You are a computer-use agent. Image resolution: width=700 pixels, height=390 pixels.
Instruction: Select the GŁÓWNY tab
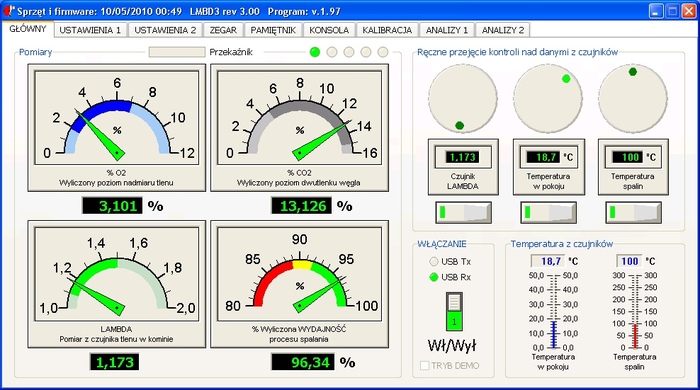coord(28,29)
